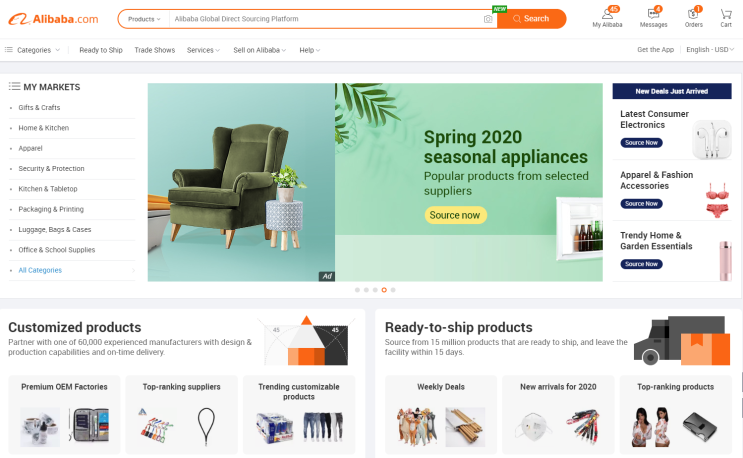The image size is (743, 458).
Task: Open the Trade Shows menu item
Action: point(154,50)
